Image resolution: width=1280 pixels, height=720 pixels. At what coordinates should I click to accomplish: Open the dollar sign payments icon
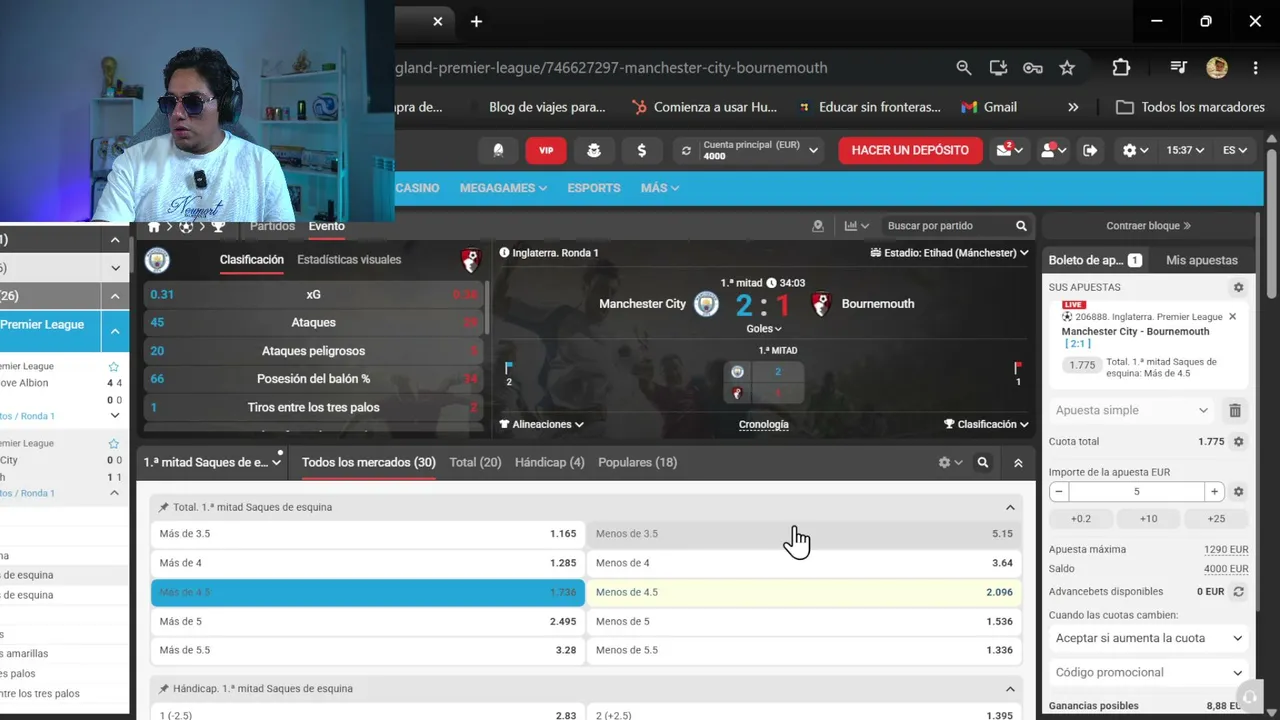642,150
